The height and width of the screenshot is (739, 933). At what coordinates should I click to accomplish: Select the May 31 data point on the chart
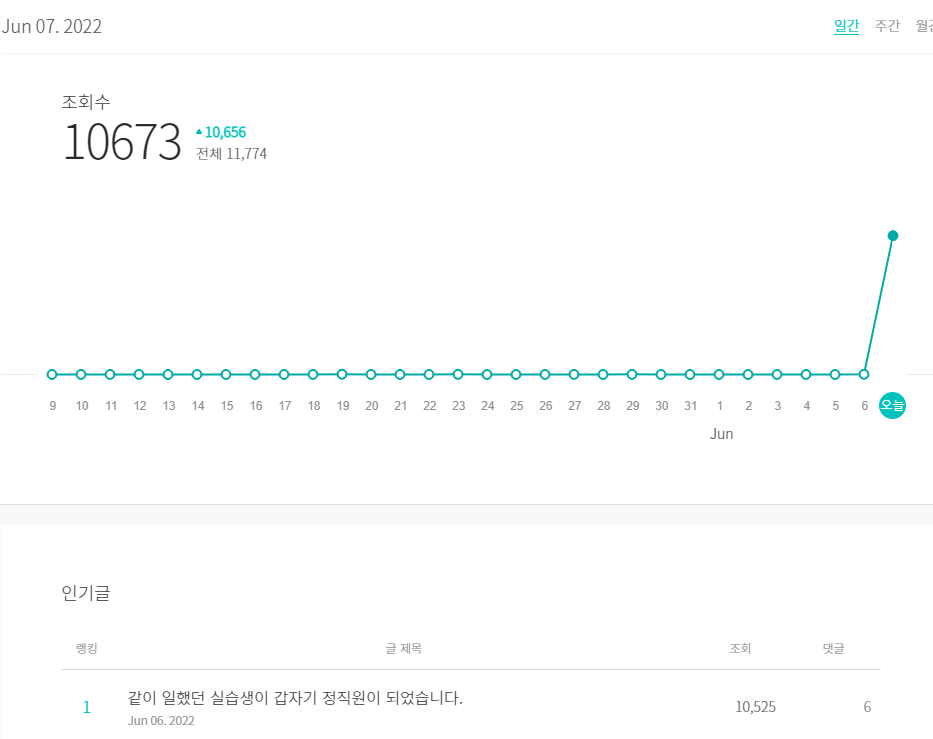click(689, 374)
